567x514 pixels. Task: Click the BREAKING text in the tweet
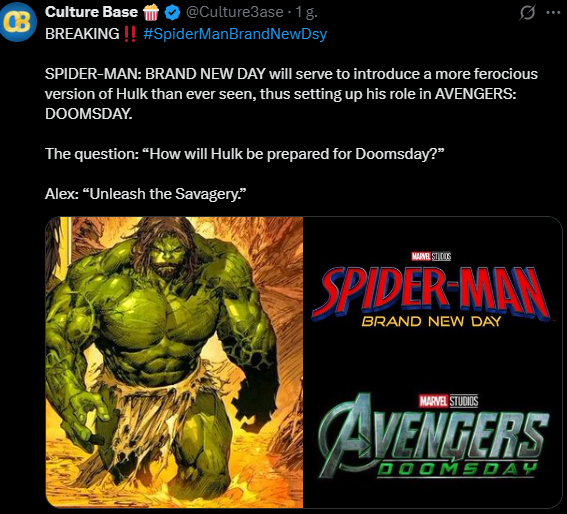point(82,34)
